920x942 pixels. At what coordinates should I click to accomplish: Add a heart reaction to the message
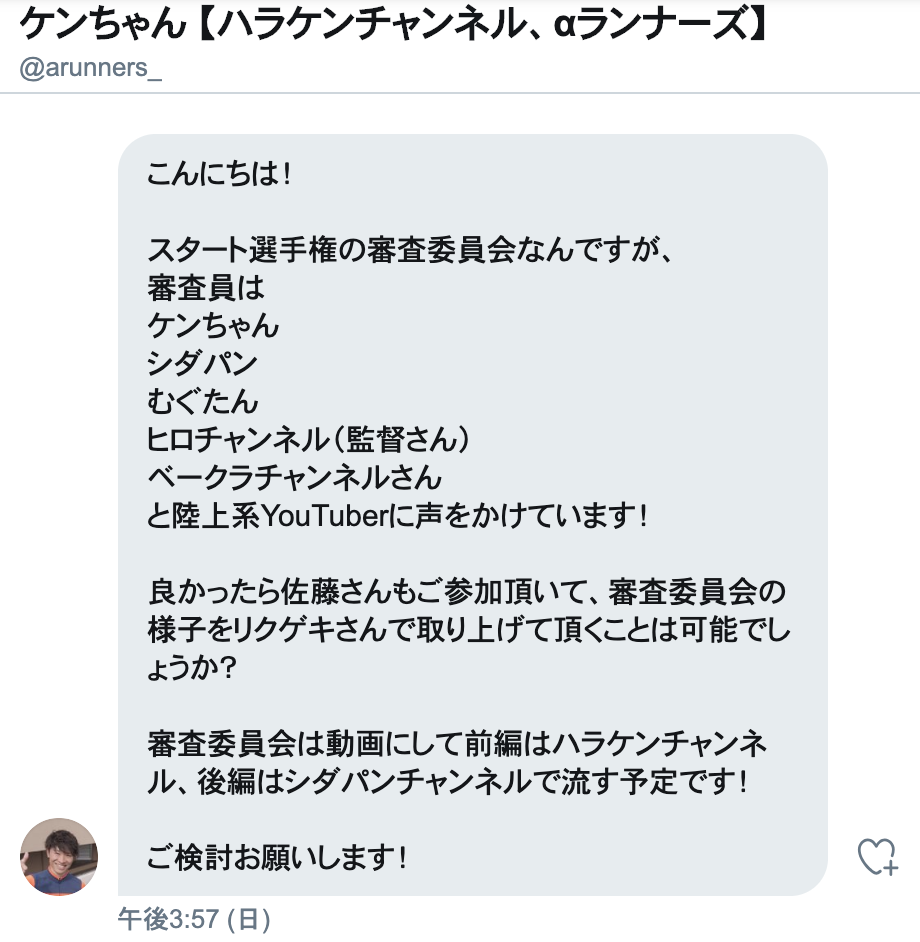coord(877,856)
